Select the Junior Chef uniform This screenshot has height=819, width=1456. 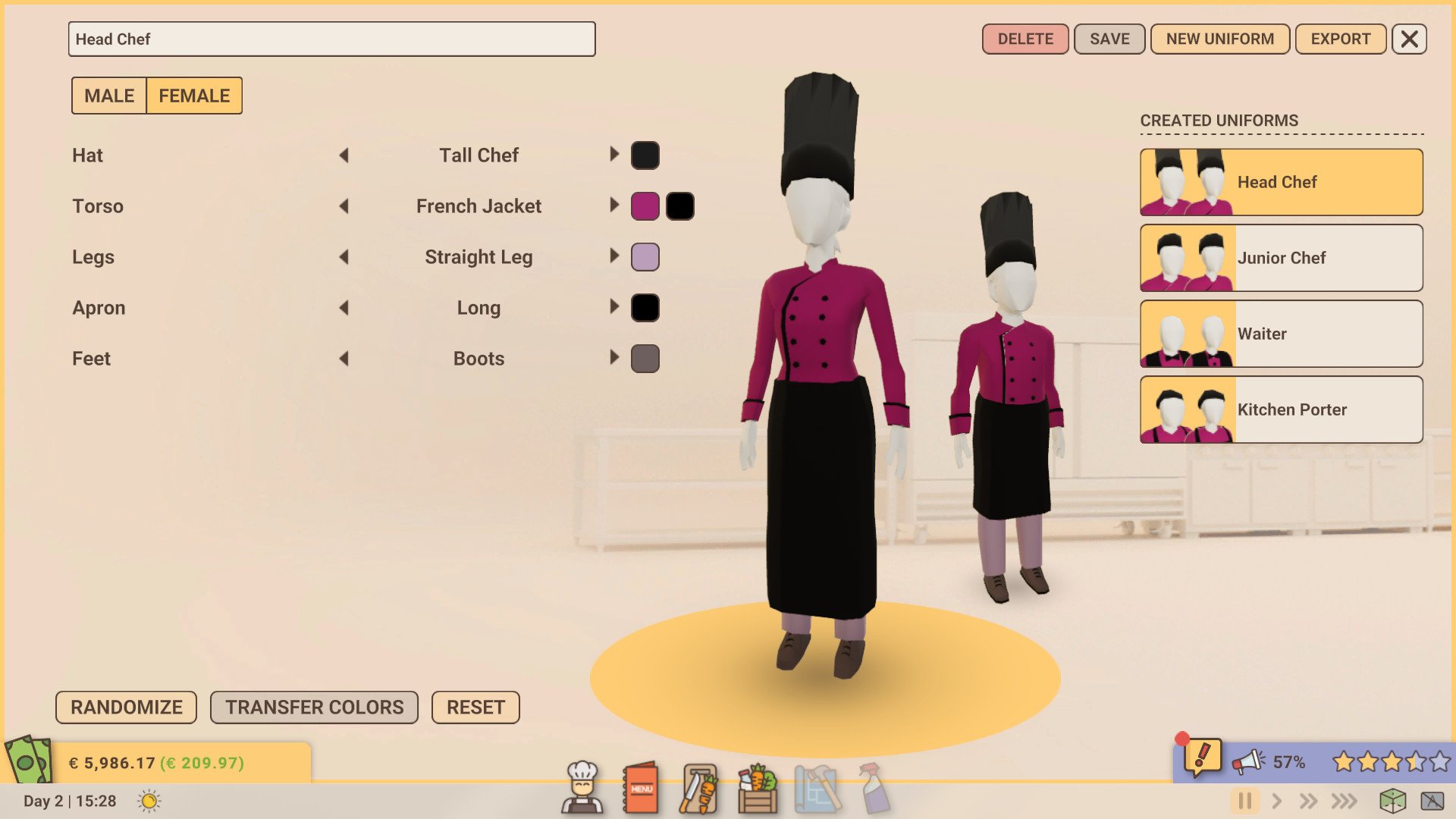(1282, 258)
